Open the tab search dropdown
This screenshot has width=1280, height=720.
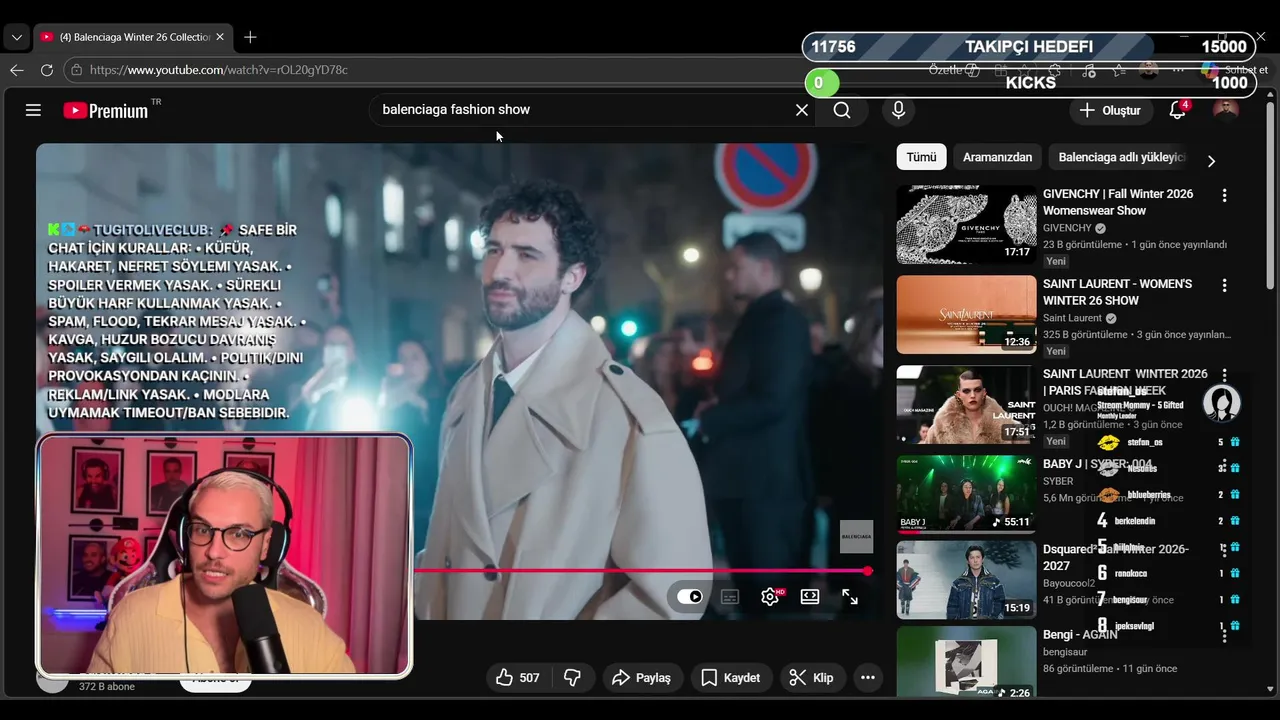pyautogui.click(x=16, y=37)
